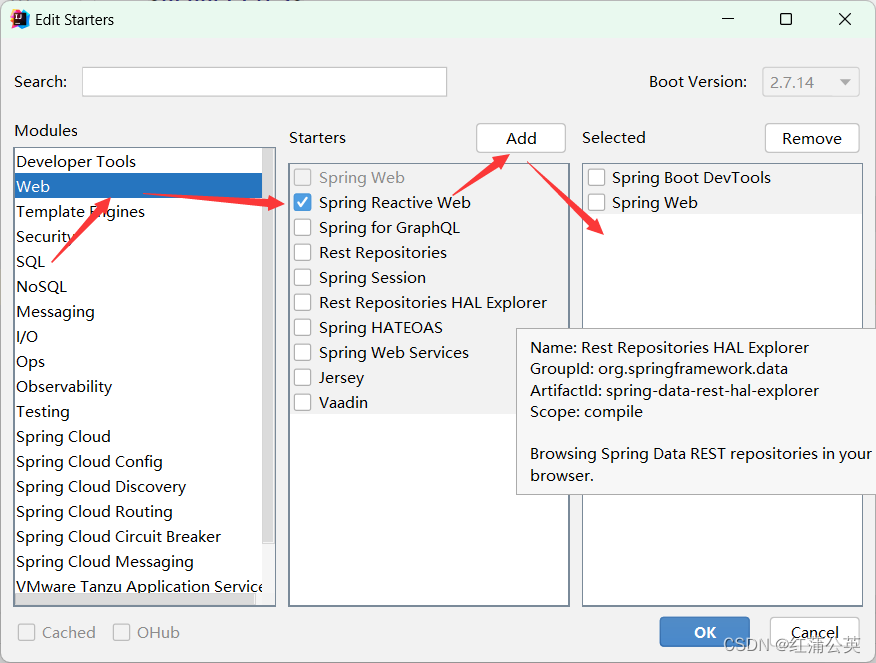
Task: Select Spring Cloud Circuit Breaker module
Action: click(x=139, y=536)
